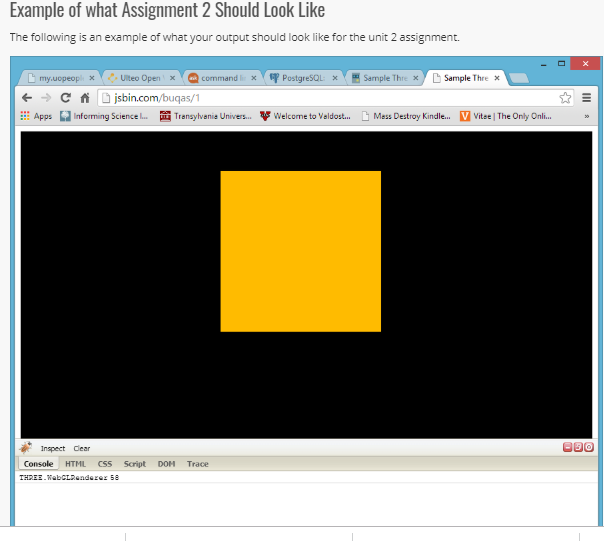
Task: Open the Apps bookmarks shortcut
Action: pyautogui.click(x=36, y=116)
